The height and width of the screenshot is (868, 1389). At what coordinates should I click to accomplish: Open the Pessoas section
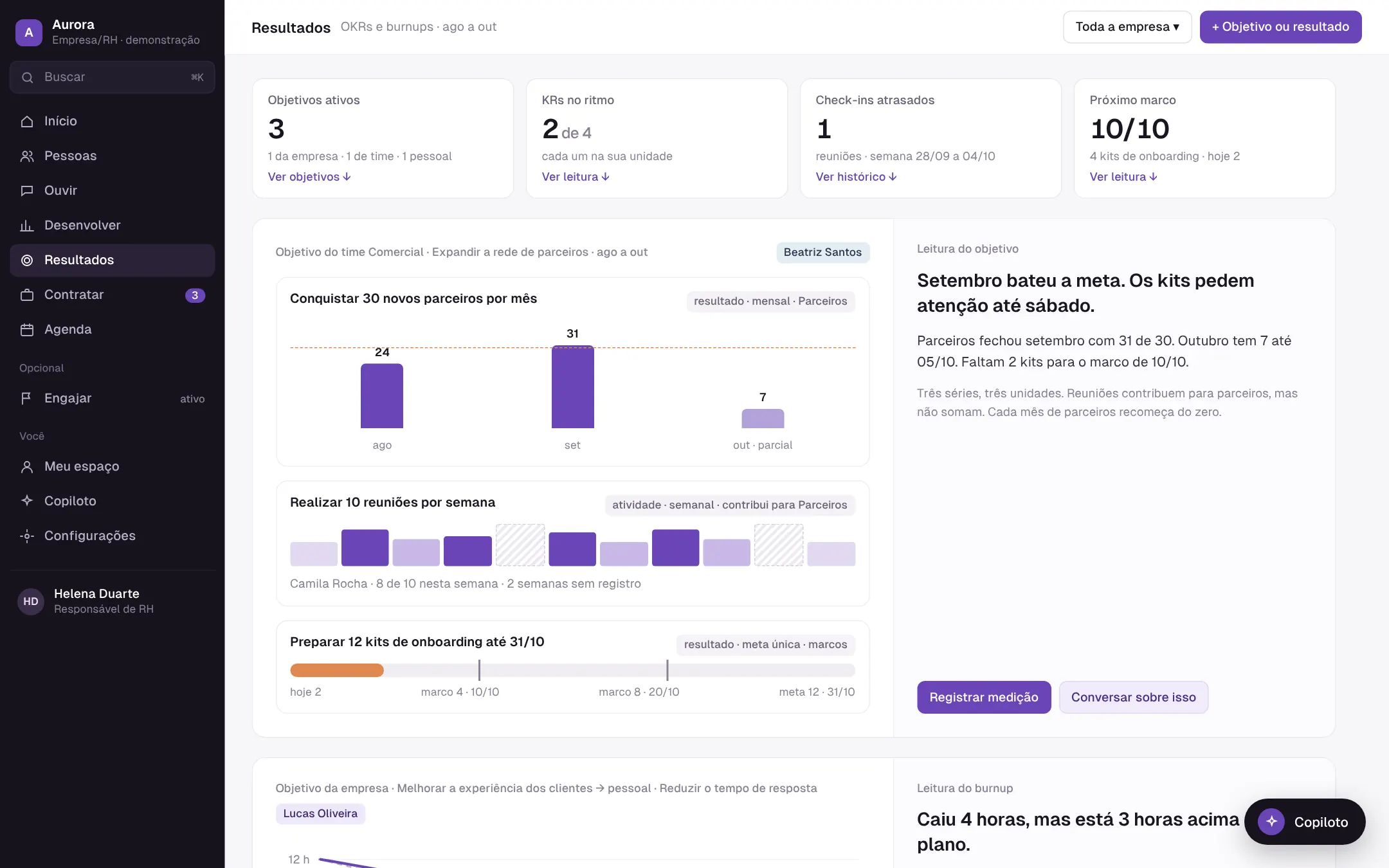tap(112, 156)
